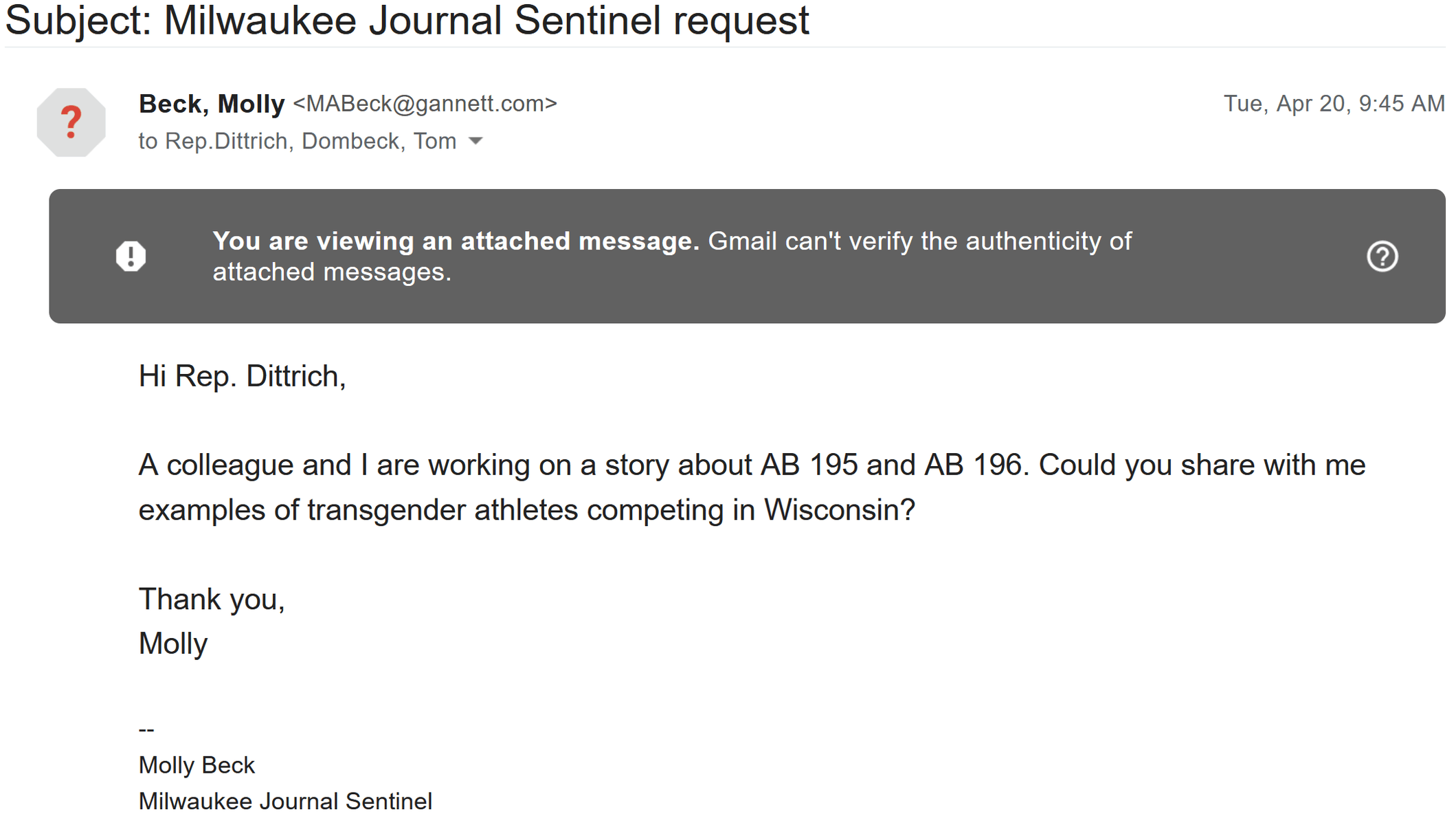Click the unknown sender question-mark avatar

(71, 122)
